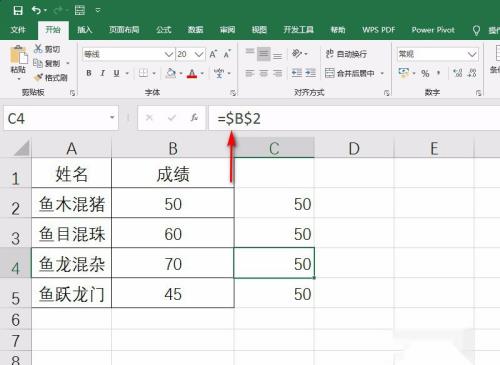Toggle Underline formatting
The height and width of the screenshot is (365, 500).
coord(116,73)
